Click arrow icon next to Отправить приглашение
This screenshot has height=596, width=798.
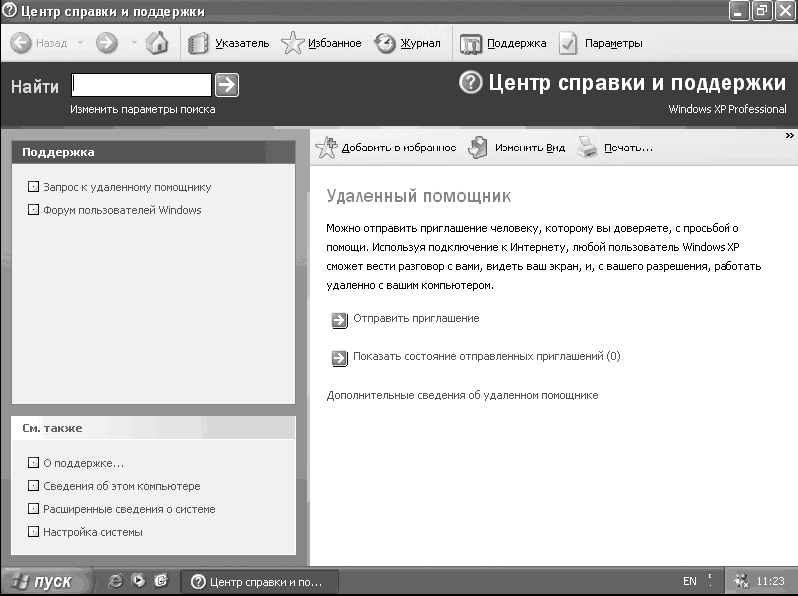pos(339,320)
